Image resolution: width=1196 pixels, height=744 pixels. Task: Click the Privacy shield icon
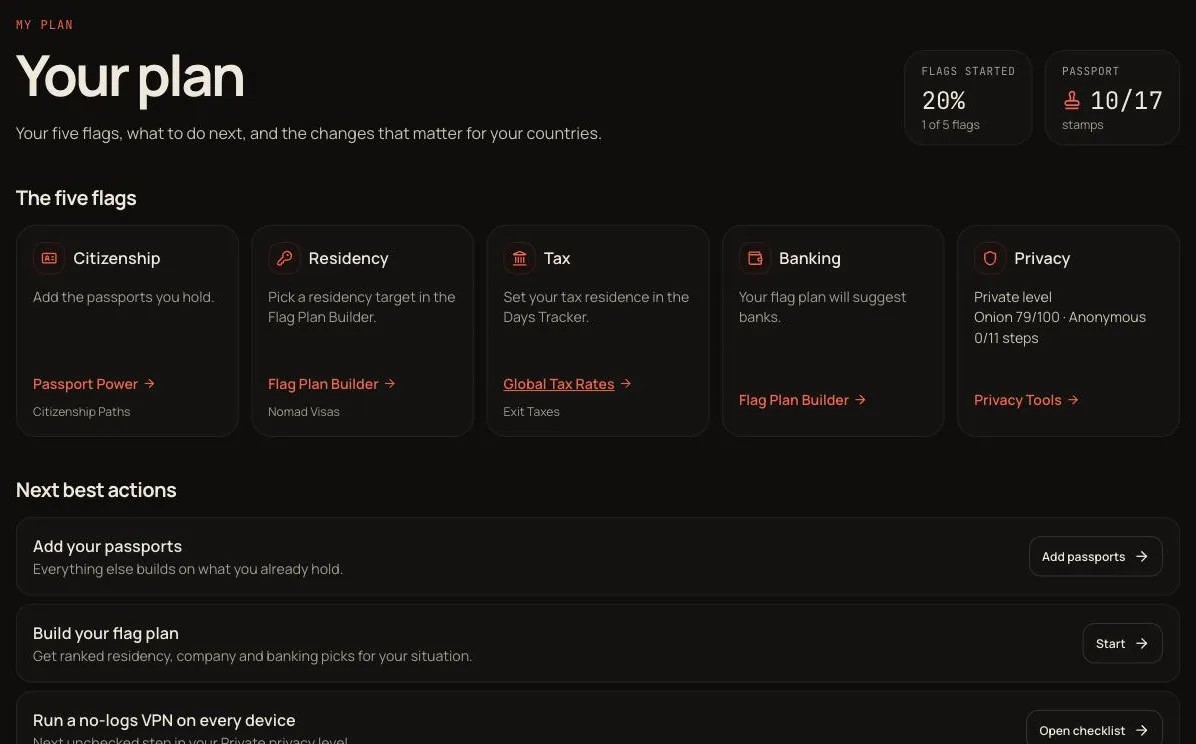990,259
